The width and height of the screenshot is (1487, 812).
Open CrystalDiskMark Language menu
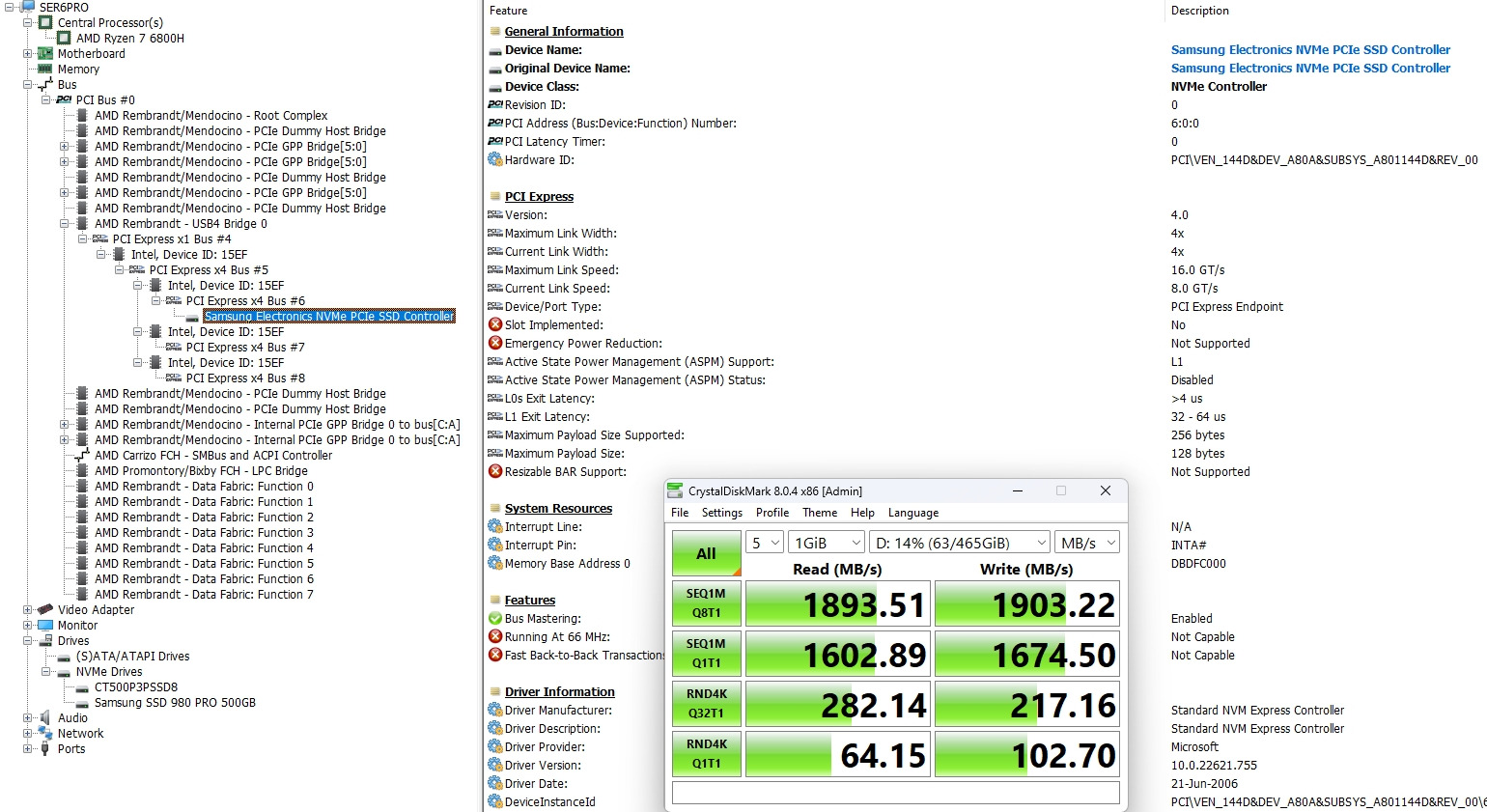913,513
